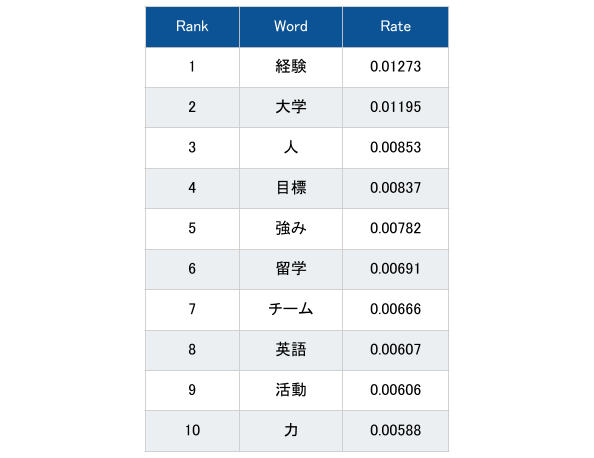Screen dimensions: 594x458
Task: Click the word 人 in row 3
Action: click(x=291, y=148)
